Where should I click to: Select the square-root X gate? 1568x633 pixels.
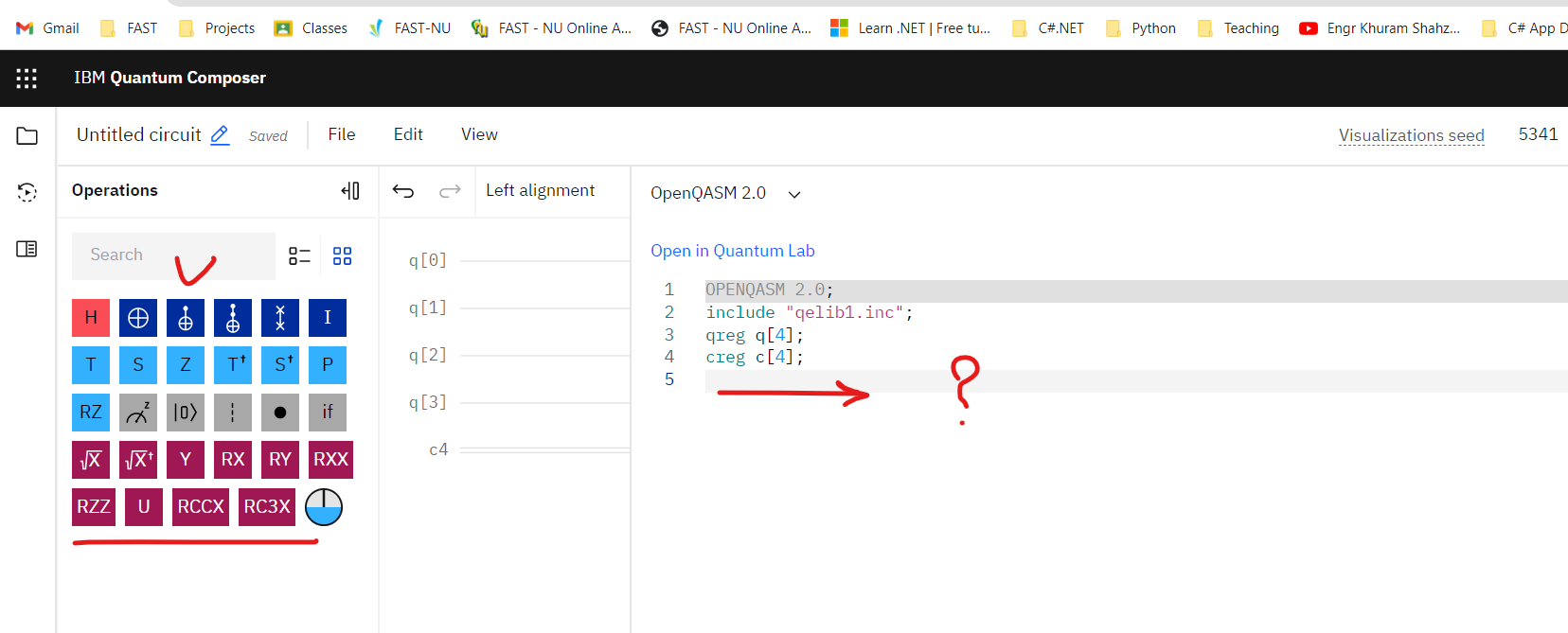coord(91,460)
